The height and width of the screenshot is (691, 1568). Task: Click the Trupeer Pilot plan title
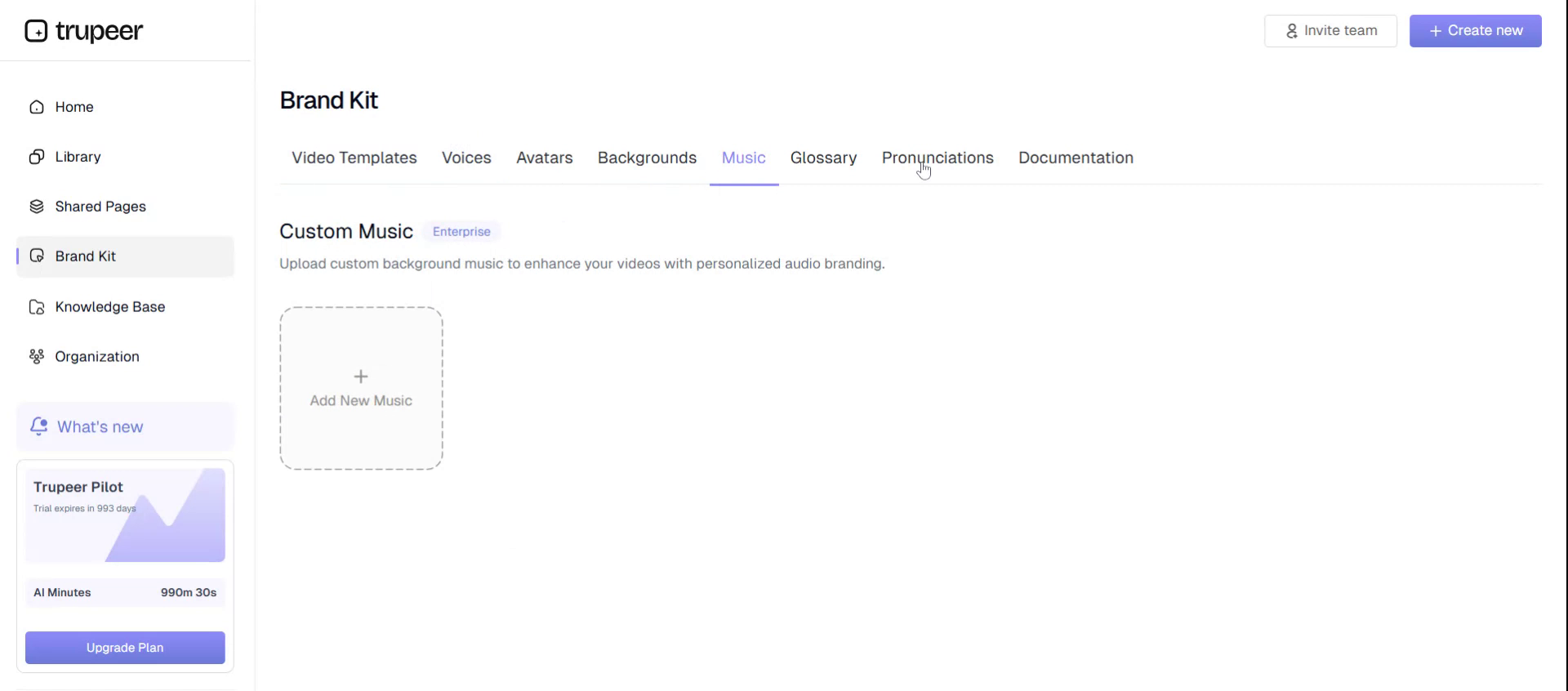[78, 488]
